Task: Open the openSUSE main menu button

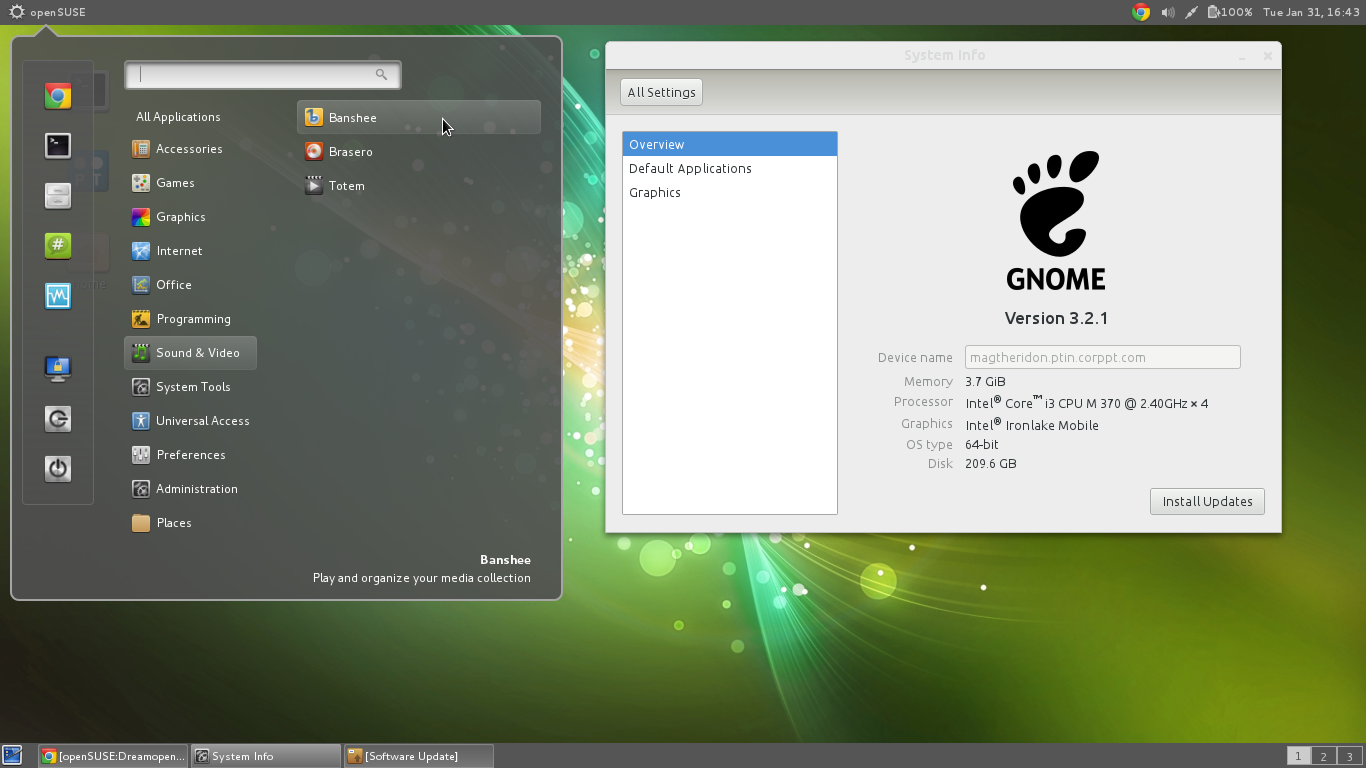Action: point(47,12)
